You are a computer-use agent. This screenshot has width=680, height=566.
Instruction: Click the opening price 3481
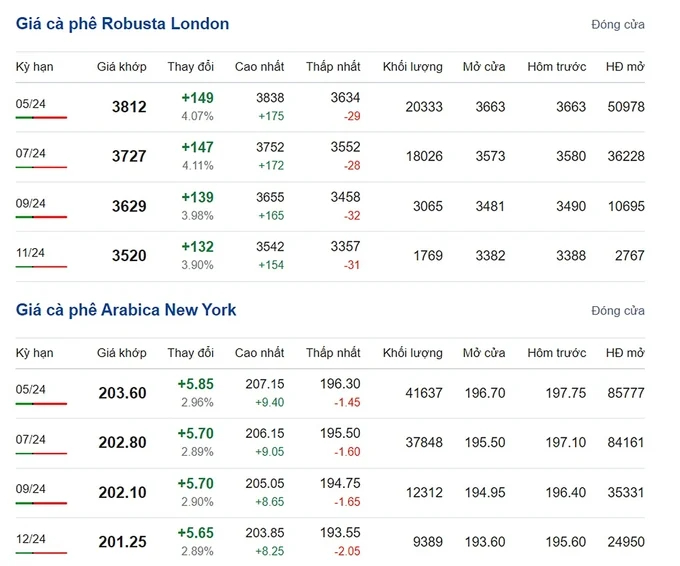490,206
